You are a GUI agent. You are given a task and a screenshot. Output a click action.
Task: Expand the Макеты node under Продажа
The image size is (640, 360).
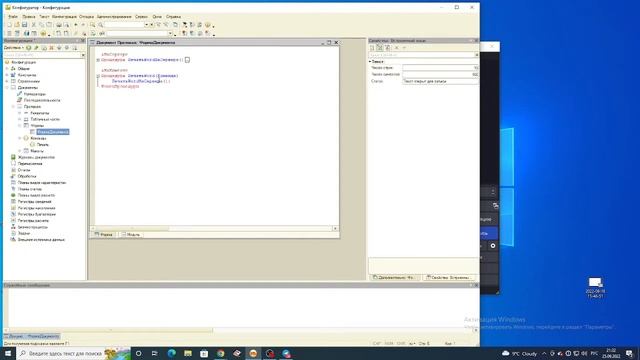tap(20, 151)
